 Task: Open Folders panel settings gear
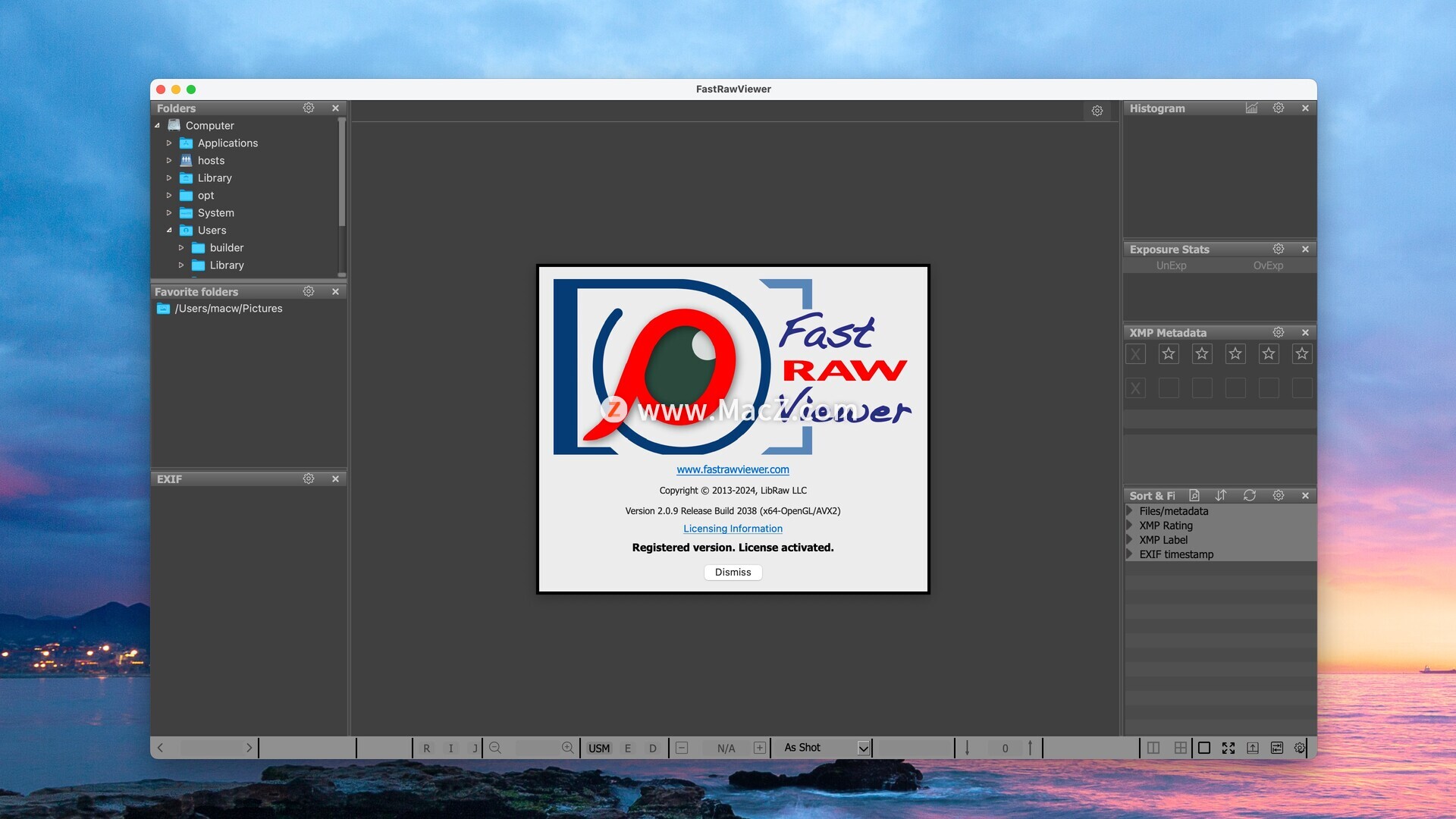(309, 108)
